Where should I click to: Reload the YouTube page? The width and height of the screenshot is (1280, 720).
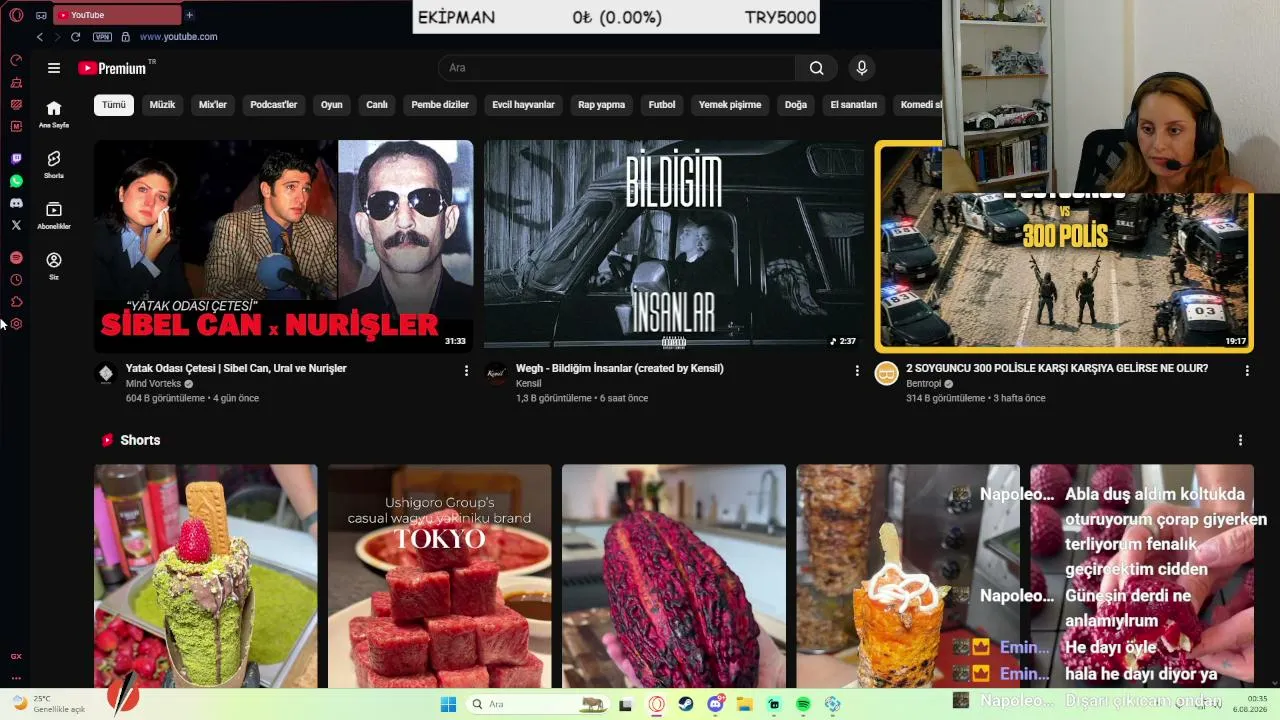pos(75,37)
